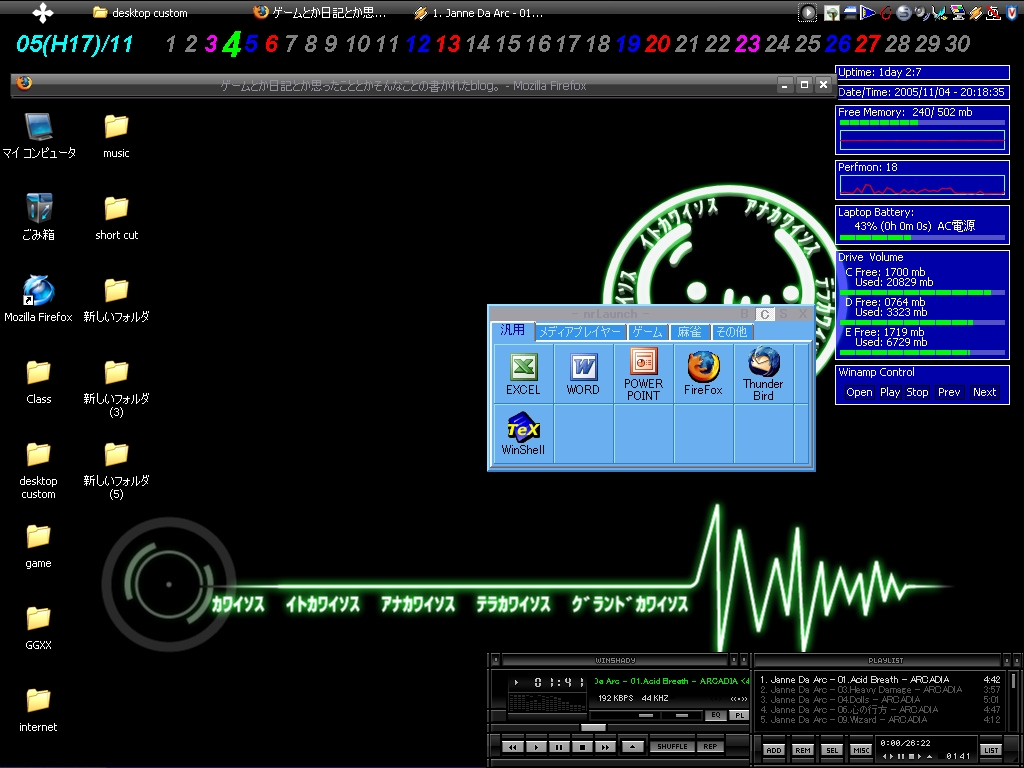Select the Class folder on desktop
1024x768 pixels.
[x=39, y=381]
